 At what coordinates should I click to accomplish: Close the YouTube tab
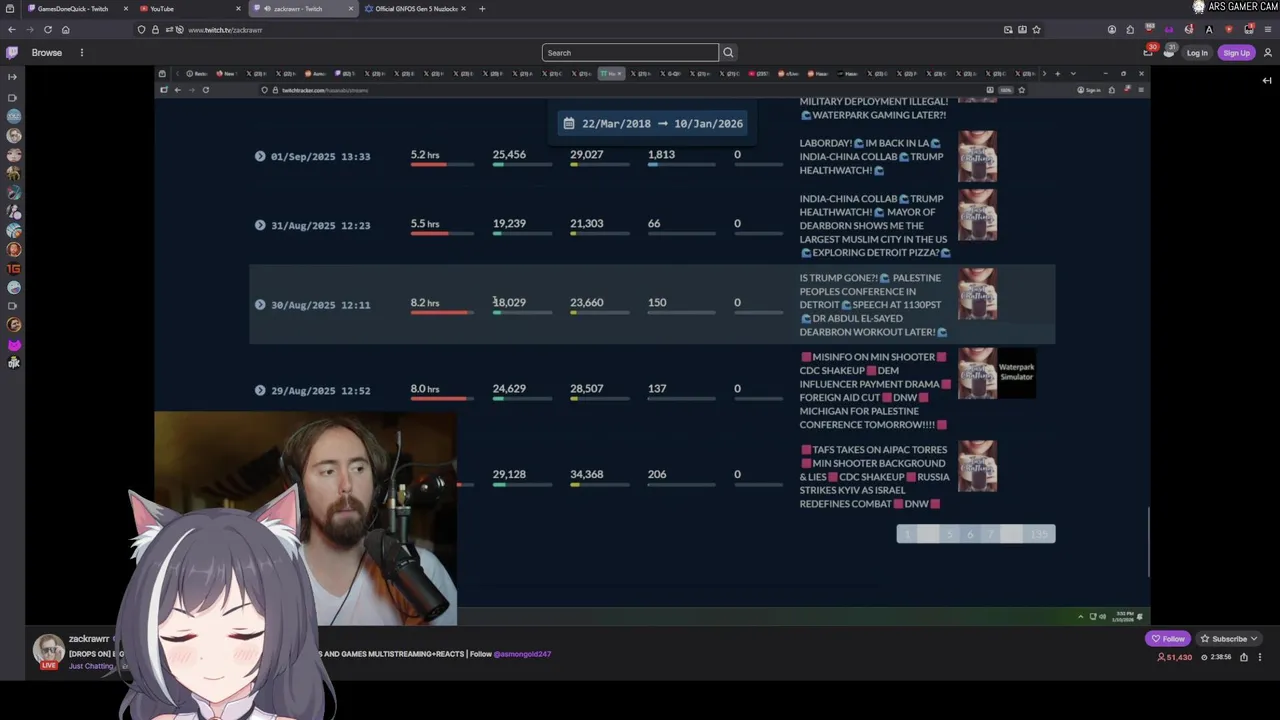coord(238,9)
